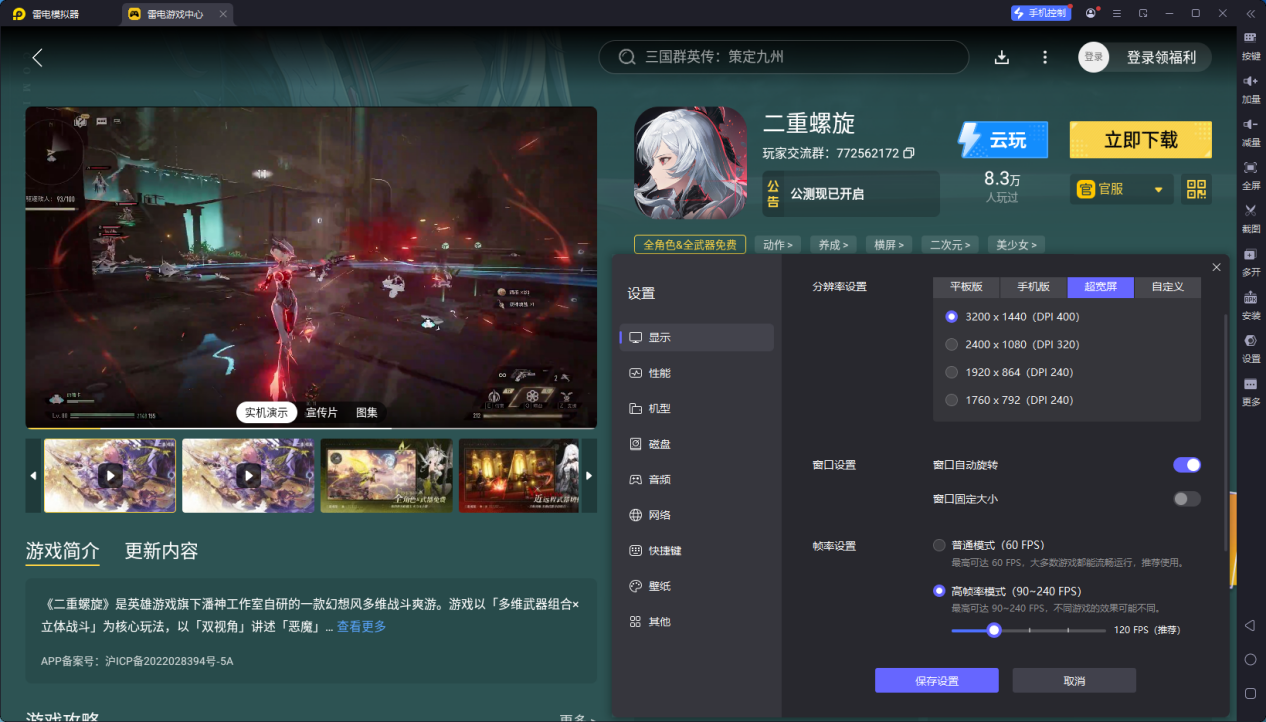Screen dimensions: 1266x722
Task: Open the 性能 settings section
Action: (x=696, y=373)
